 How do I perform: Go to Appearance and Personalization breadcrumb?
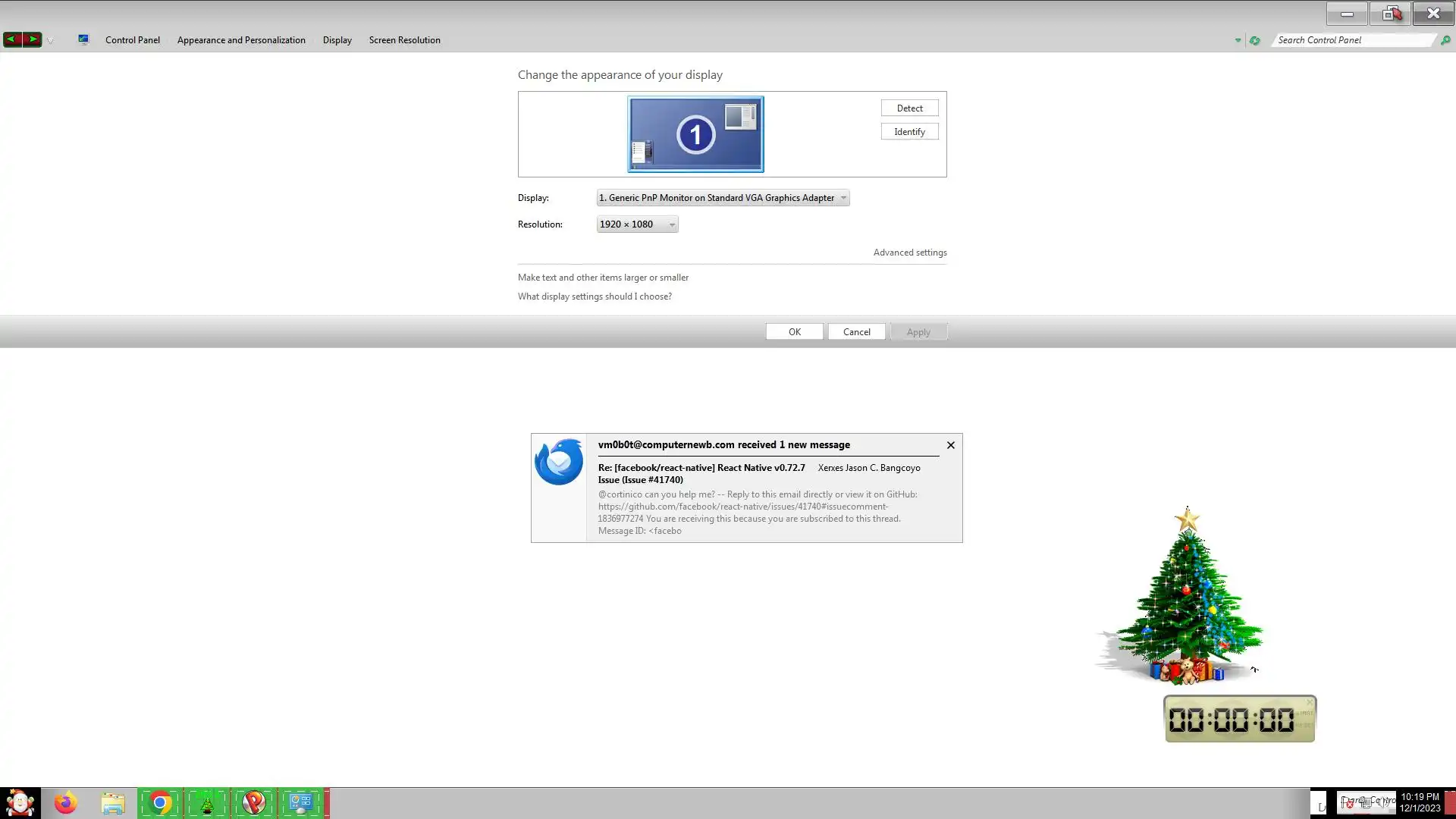tap(241, 40)
